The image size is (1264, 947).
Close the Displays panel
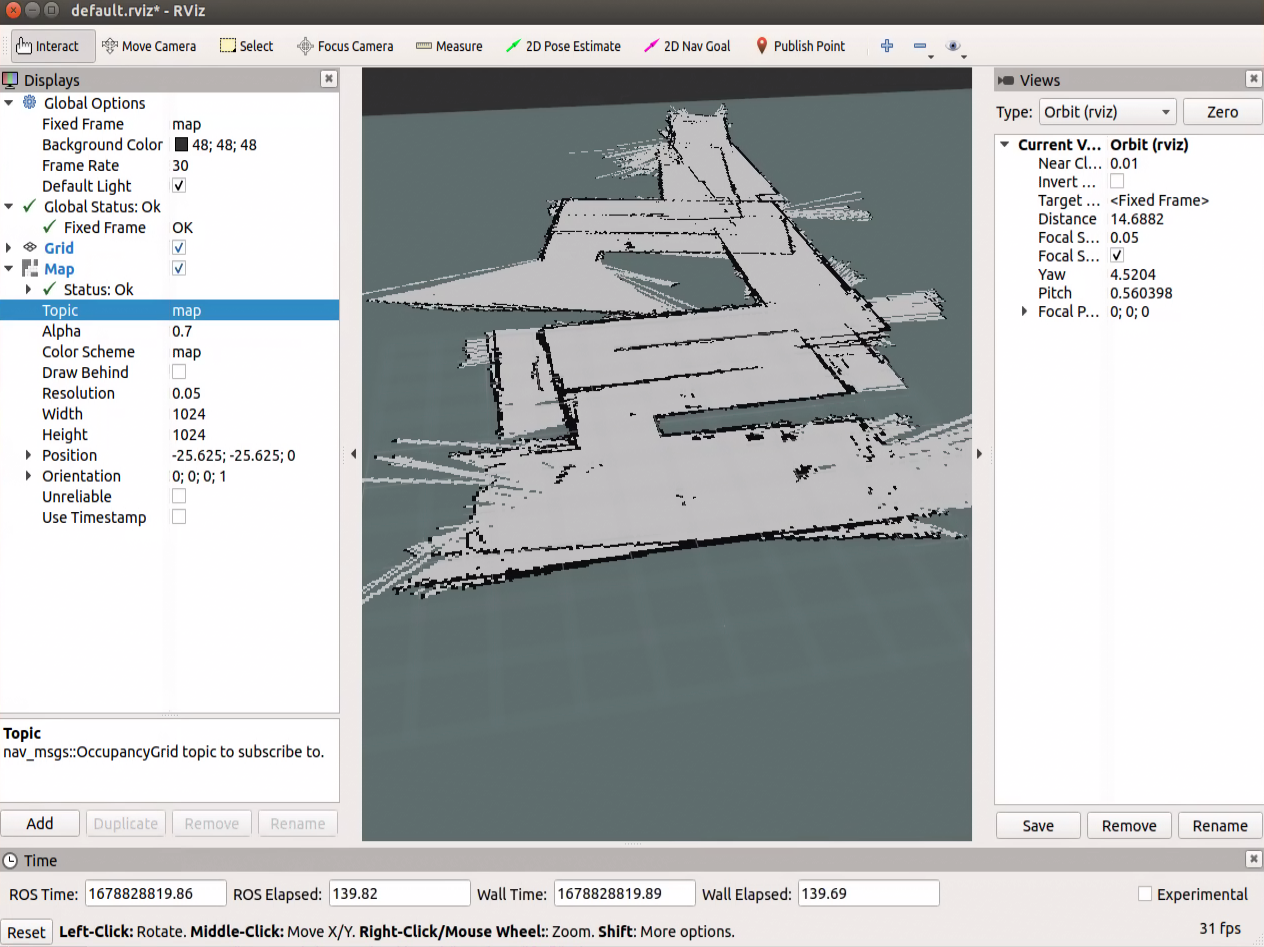click(x=328, y=79)
